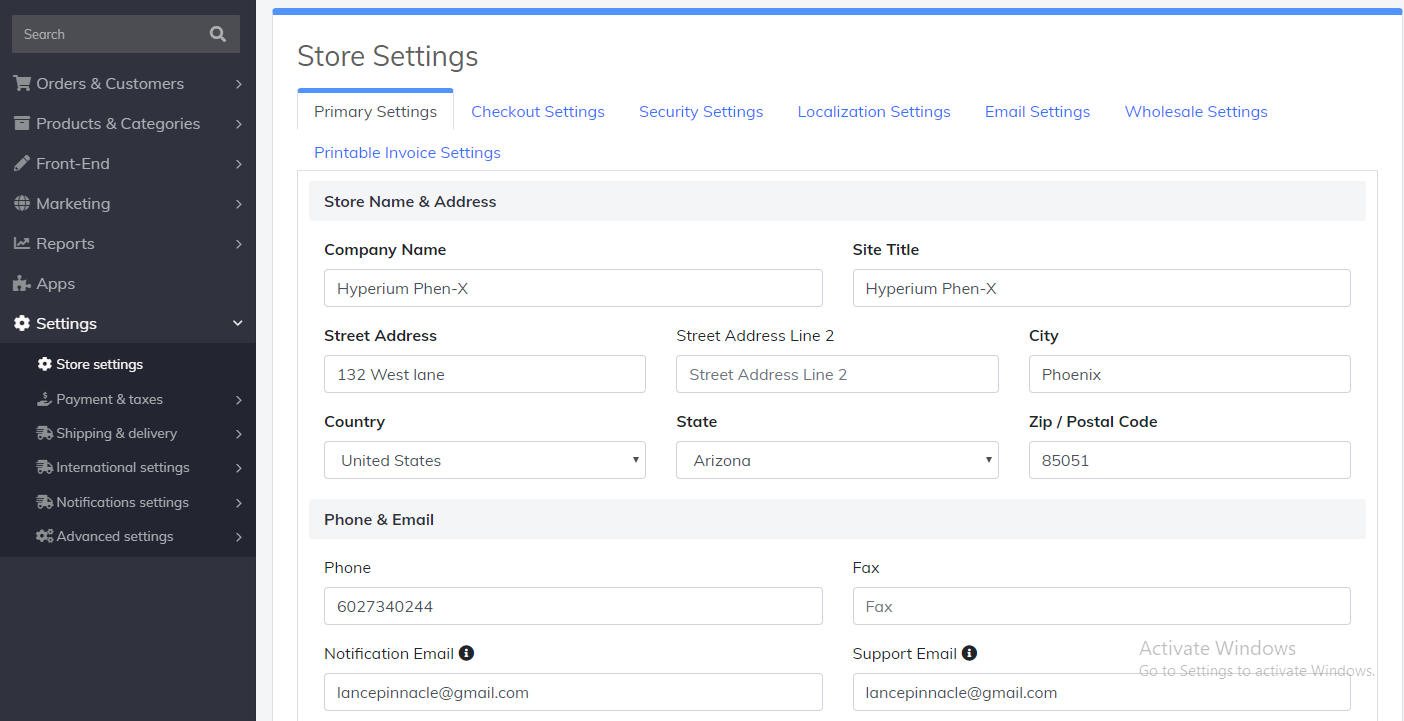
Task: Expand Products & Categories chevron
Action: pos(239,124)
